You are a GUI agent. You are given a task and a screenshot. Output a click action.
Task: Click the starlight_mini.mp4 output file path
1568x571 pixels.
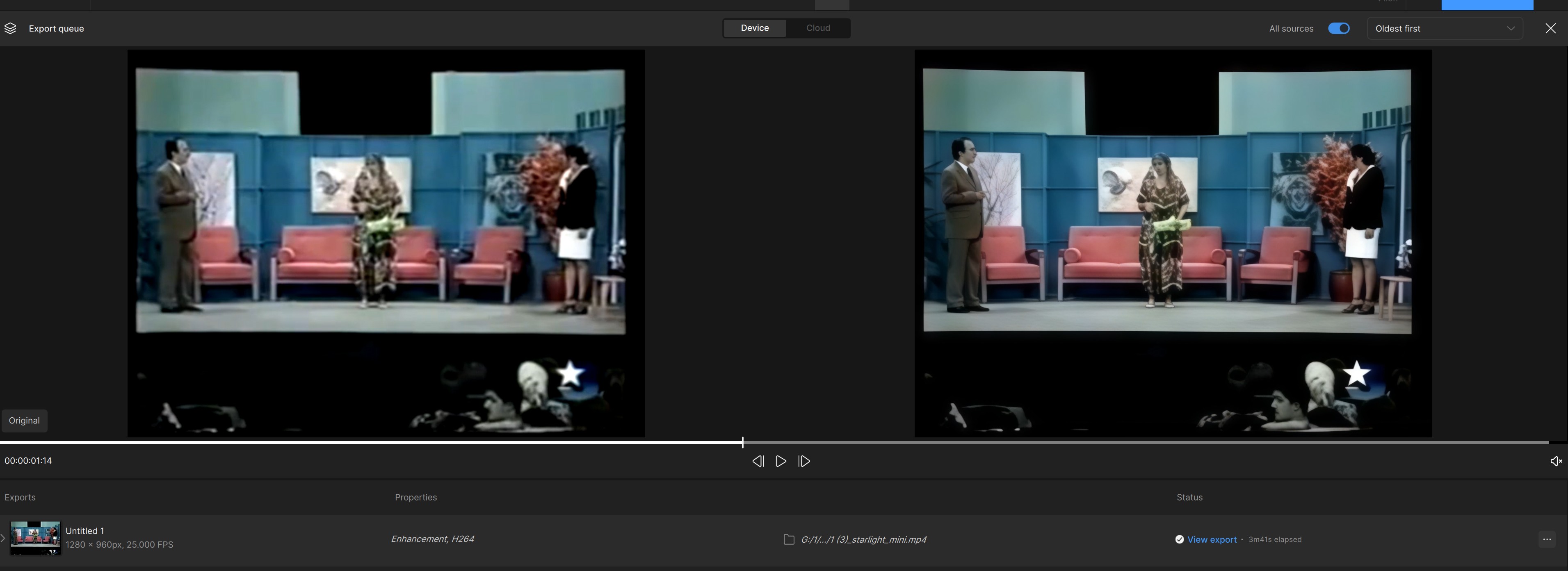point(863,539)
